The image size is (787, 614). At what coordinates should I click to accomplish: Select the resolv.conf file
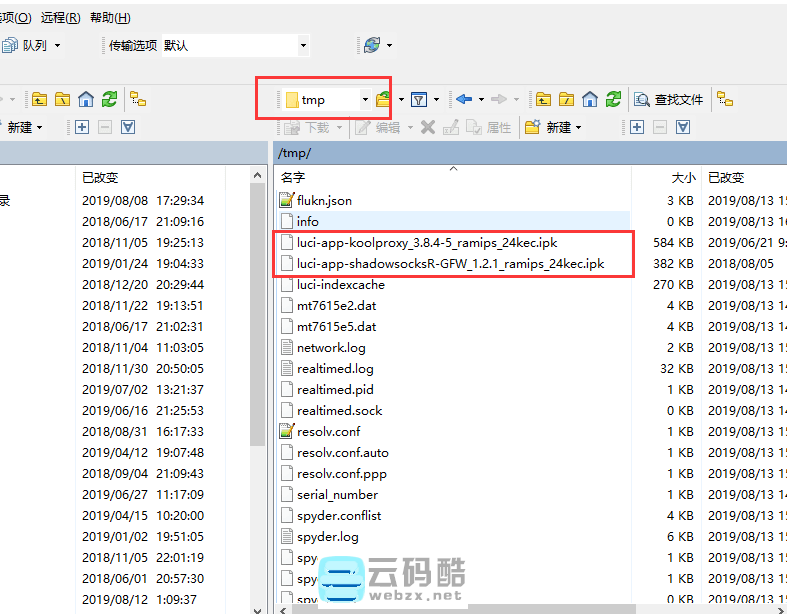(328, 431)
